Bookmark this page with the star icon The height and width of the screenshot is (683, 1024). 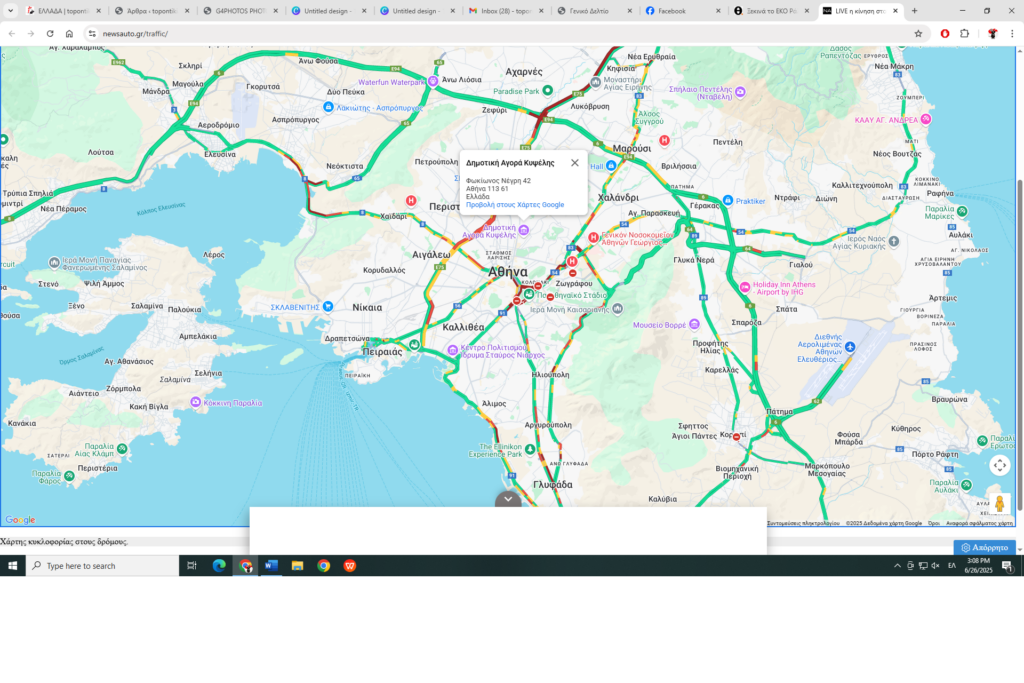918,33
